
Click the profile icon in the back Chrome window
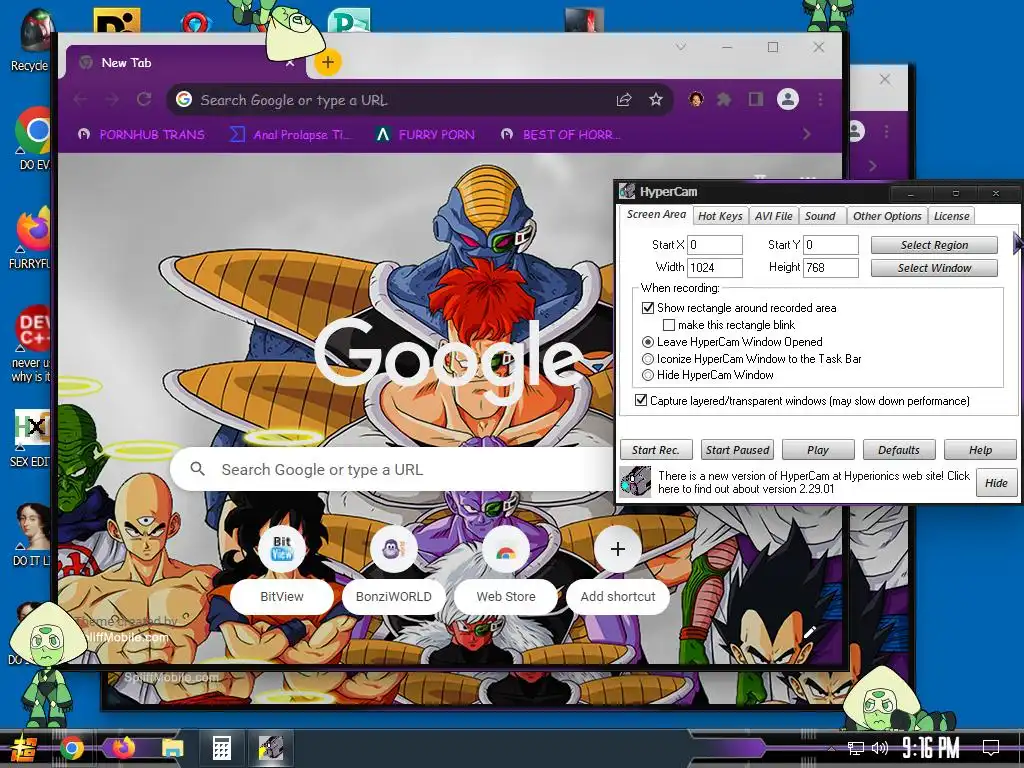click(x=856, y=131)
